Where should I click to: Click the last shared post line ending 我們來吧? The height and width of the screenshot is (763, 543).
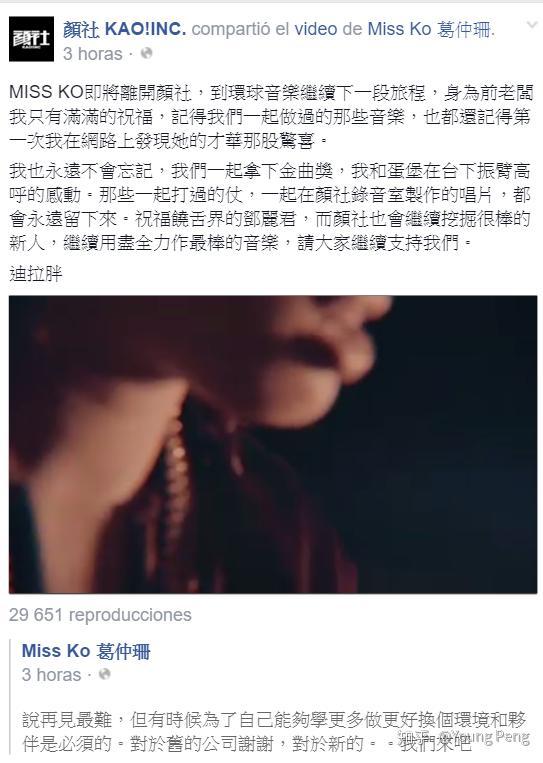[x=247, y=744]
